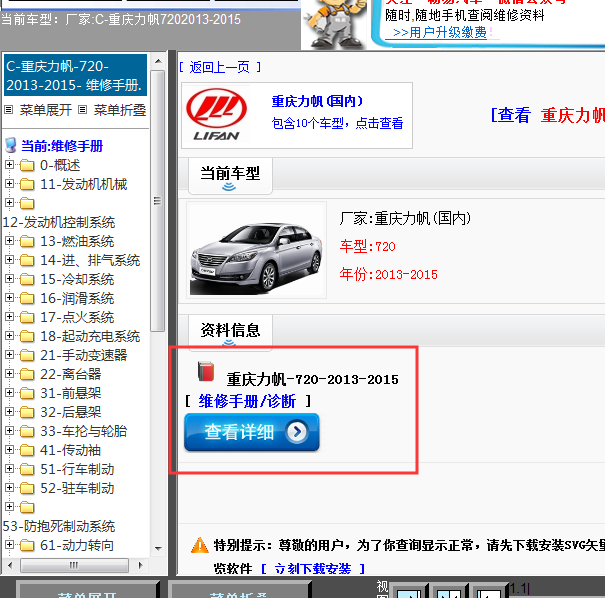The height and width of the screenshot is (598, 605).
Task: Click 包含10个车型,点击查看 link
Action: pyautogui.click(x=338, y=123)
